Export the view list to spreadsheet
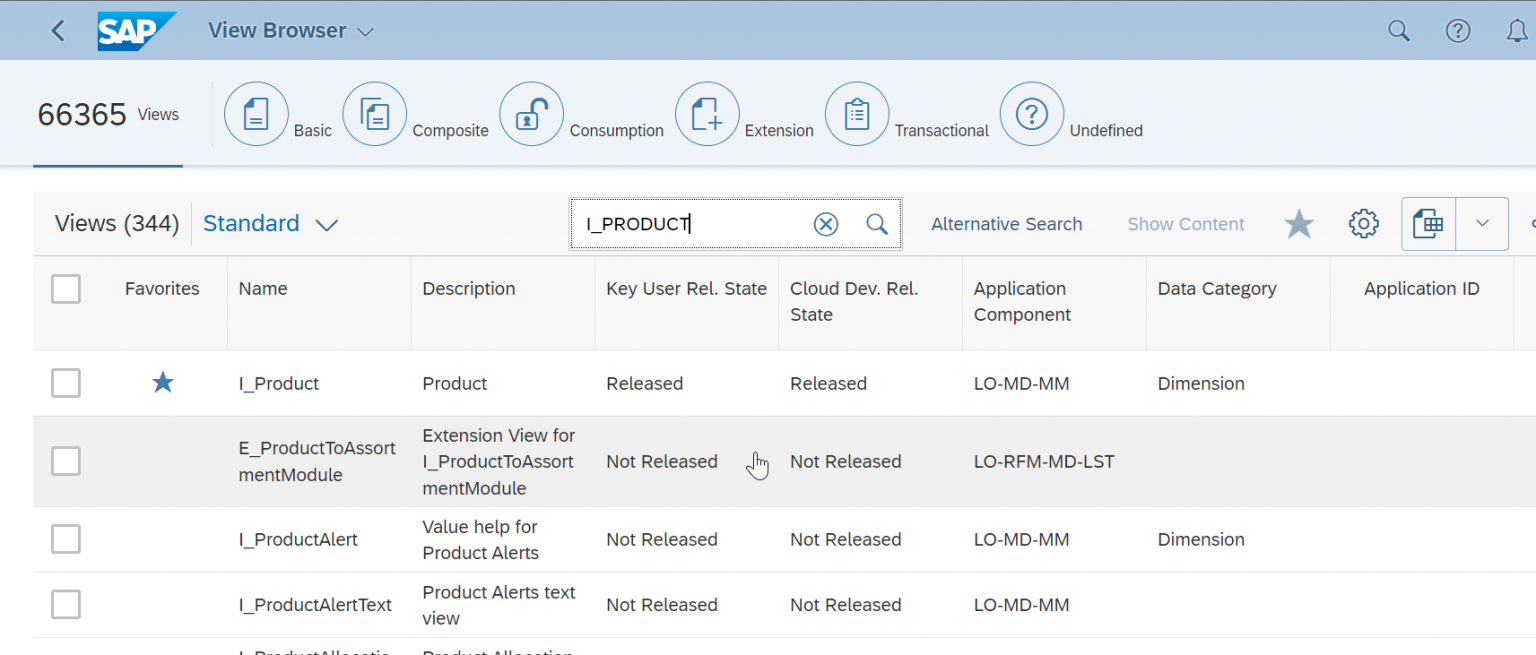Image resolution: width=1536 pixels, height=655 pixels. click(1428, 223)
